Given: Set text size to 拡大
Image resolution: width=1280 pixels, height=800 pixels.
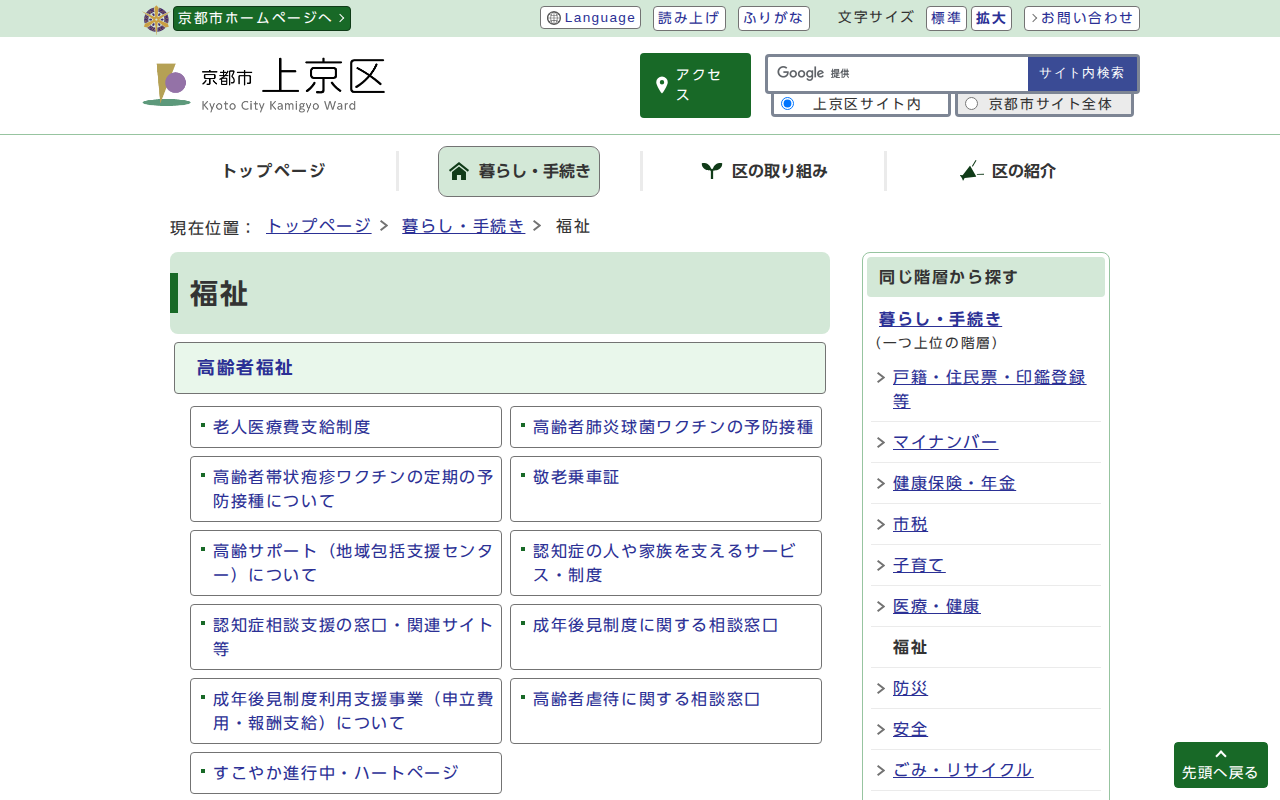Looking at the screenshot, I should click(x=991, y=18).
